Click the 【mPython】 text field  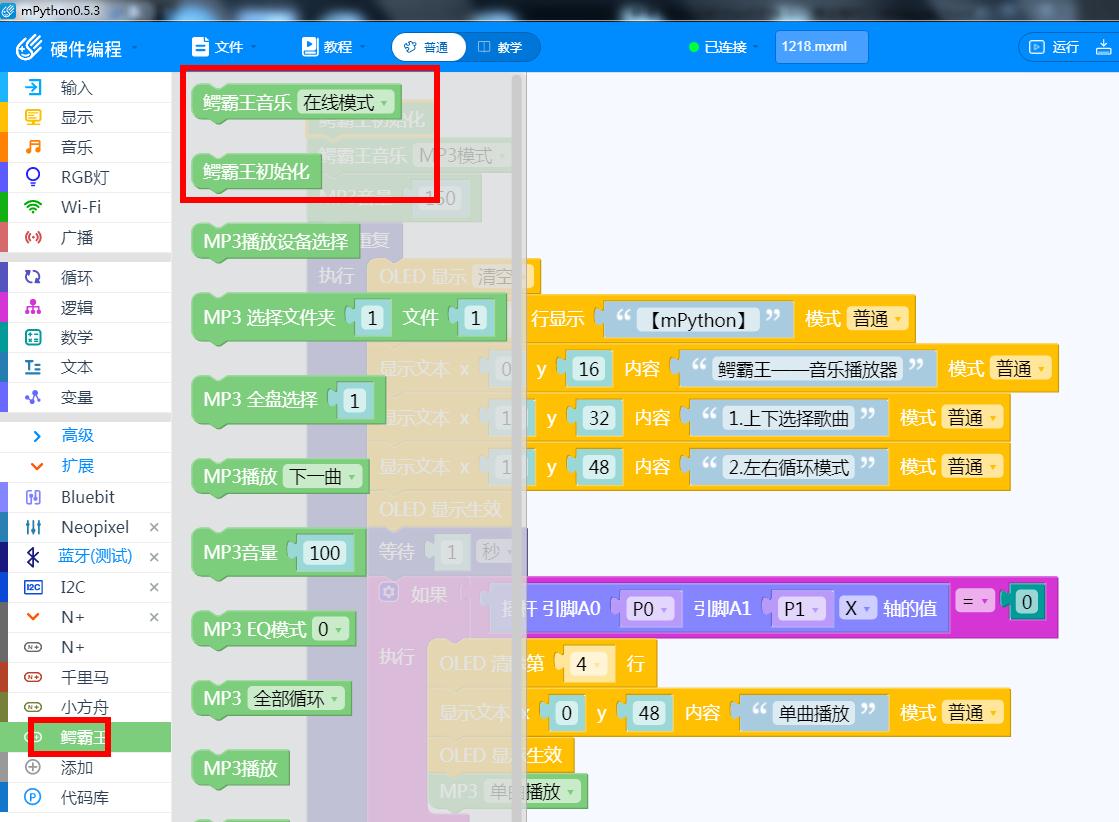pyautogui.click(x=697, y=320)
